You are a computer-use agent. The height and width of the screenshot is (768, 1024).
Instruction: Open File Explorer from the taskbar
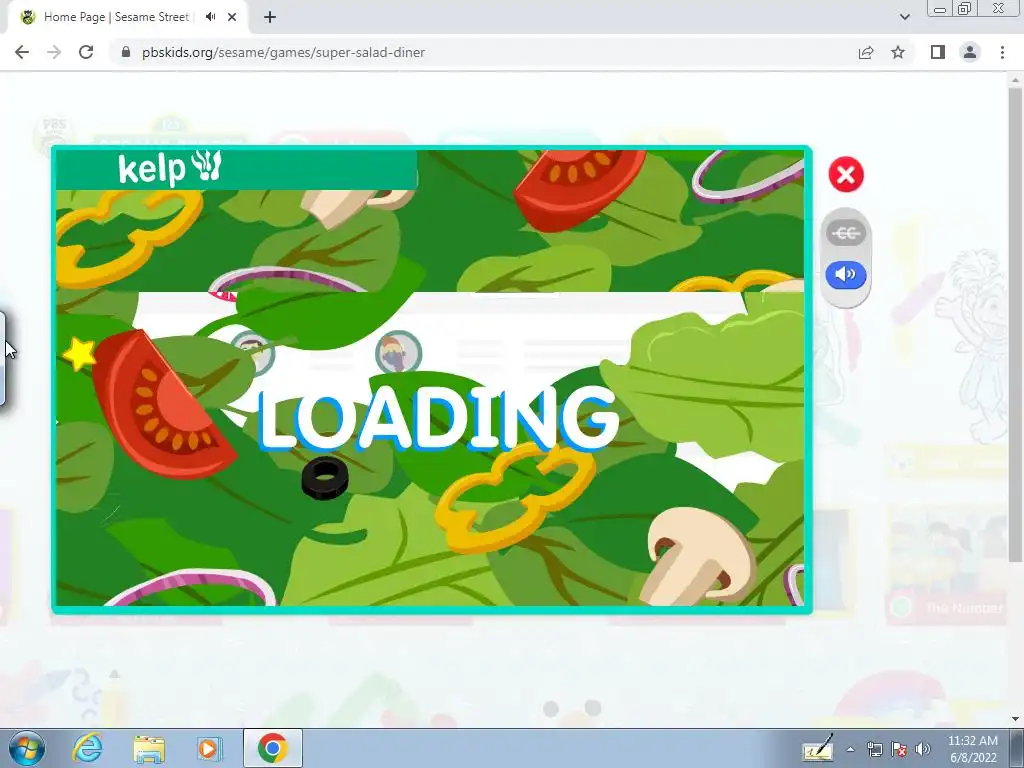[x=149, y=748]
